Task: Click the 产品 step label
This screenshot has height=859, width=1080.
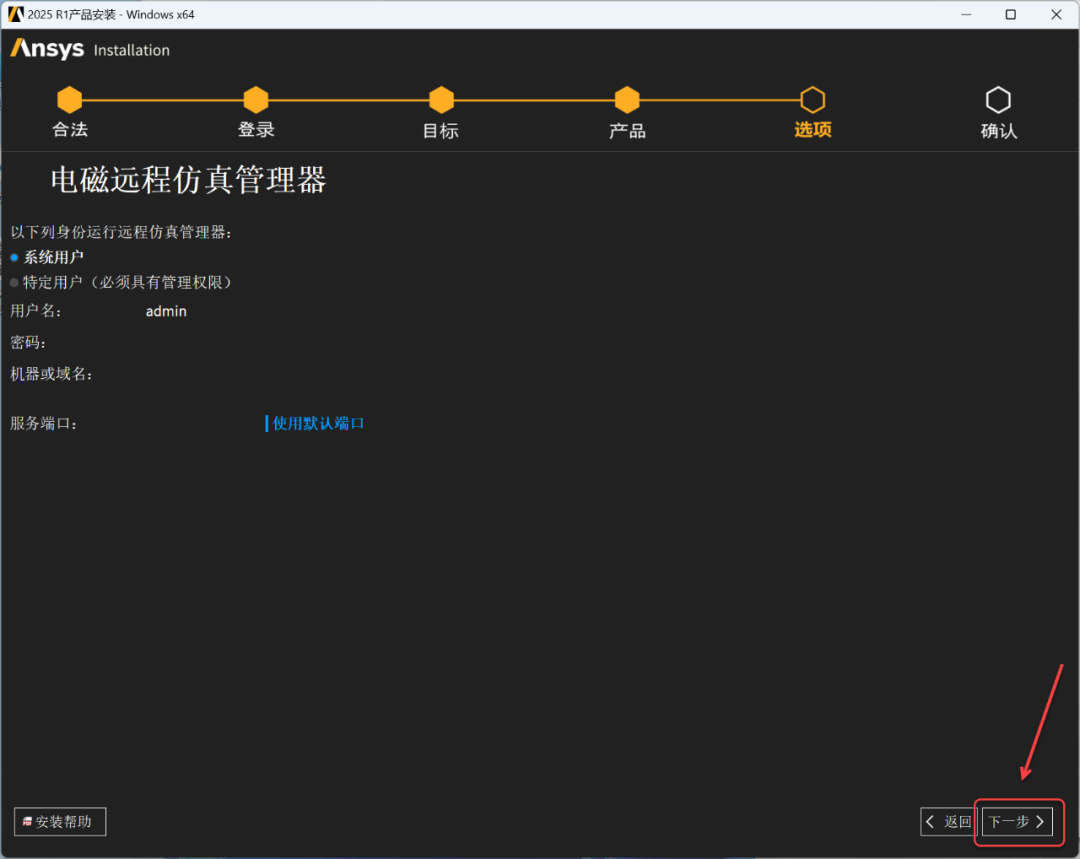Action: (x=627, y=130)
